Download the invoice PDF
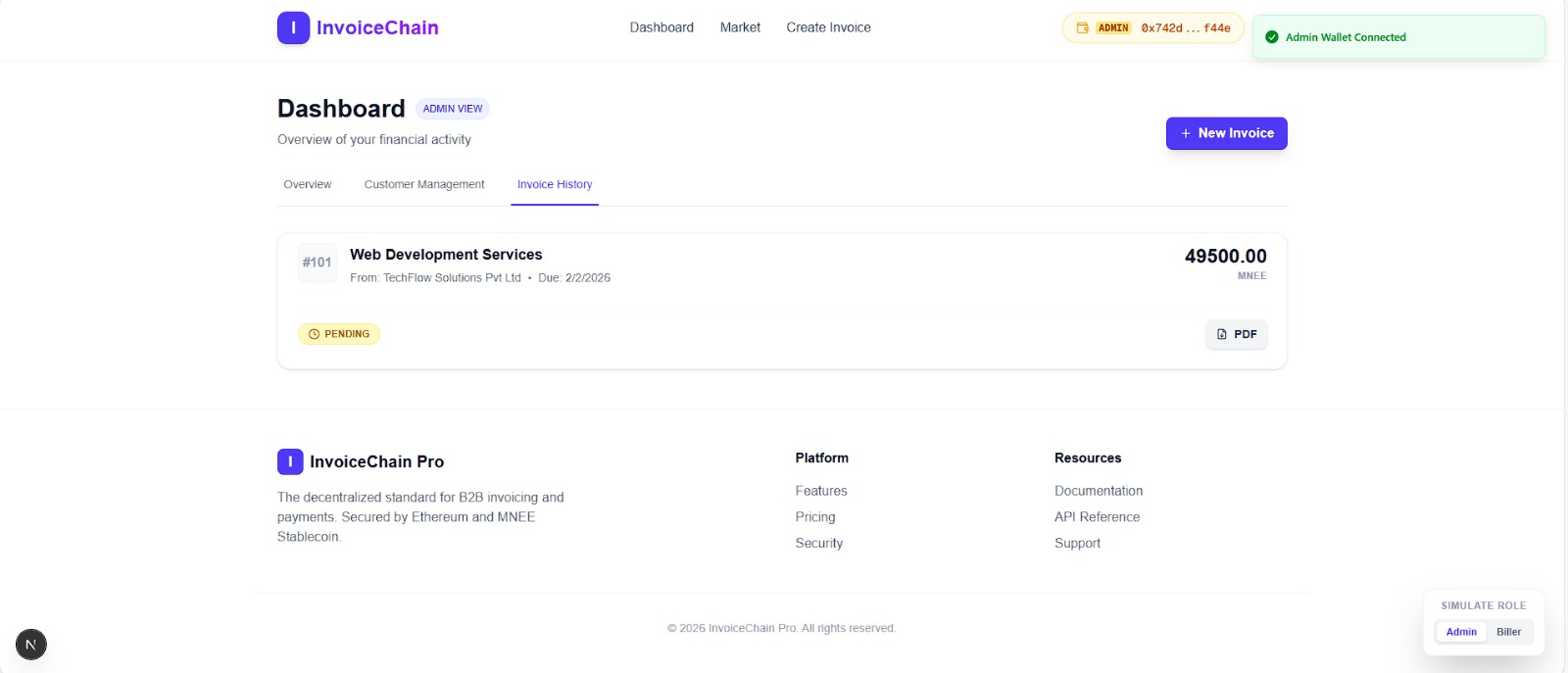Screen dimensions: 1568x673 pos(1237,334)
